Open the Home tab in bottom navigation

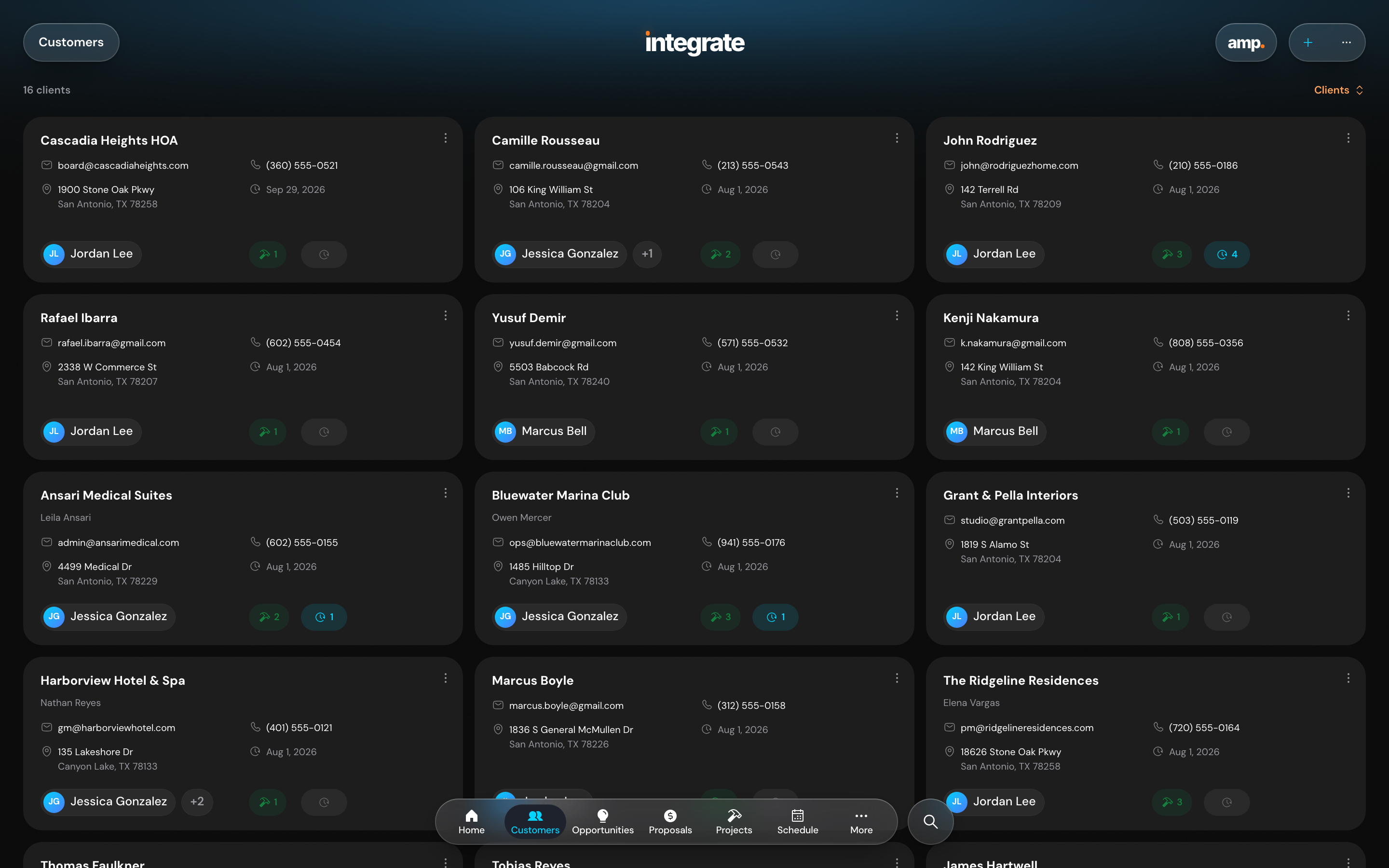pyautogui.click(x=471, y=822)
